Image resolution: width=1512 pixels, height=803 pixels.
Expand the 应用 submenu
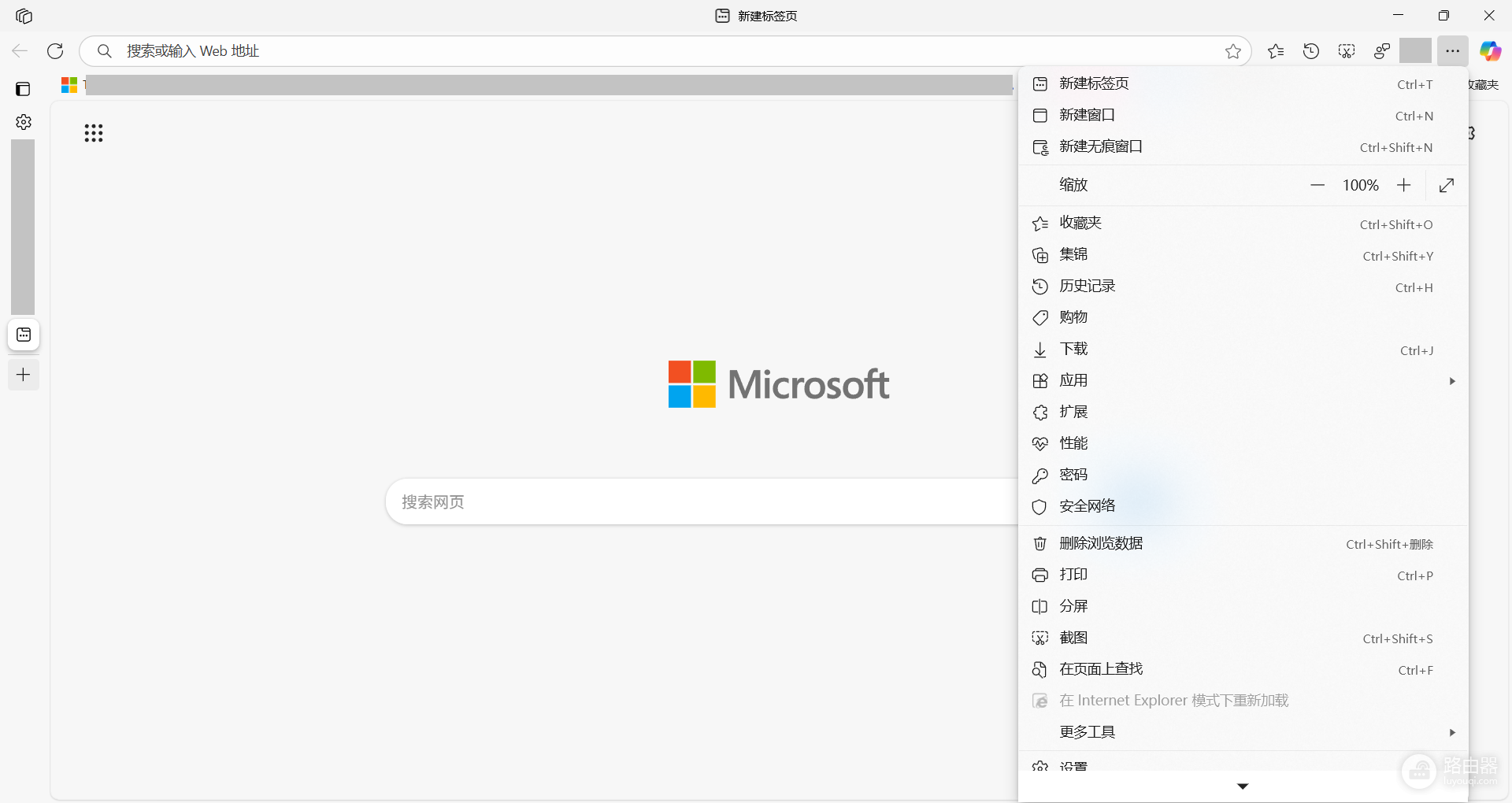pyautogui.click(x=1243, y=381)
